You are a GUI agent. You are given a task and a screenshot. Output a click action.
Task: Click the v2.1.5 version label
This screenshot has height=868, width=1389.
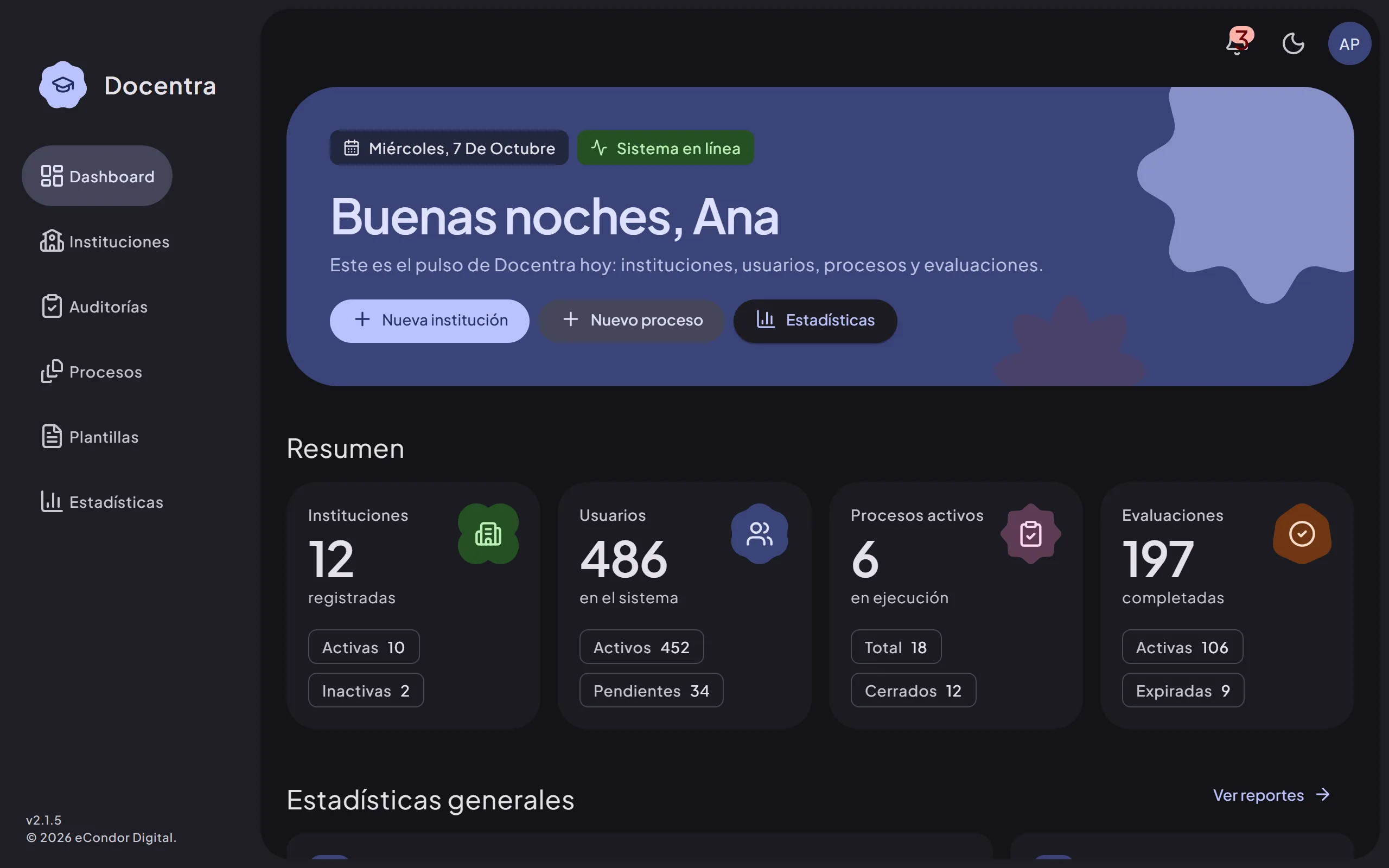[x=43, y=820]
